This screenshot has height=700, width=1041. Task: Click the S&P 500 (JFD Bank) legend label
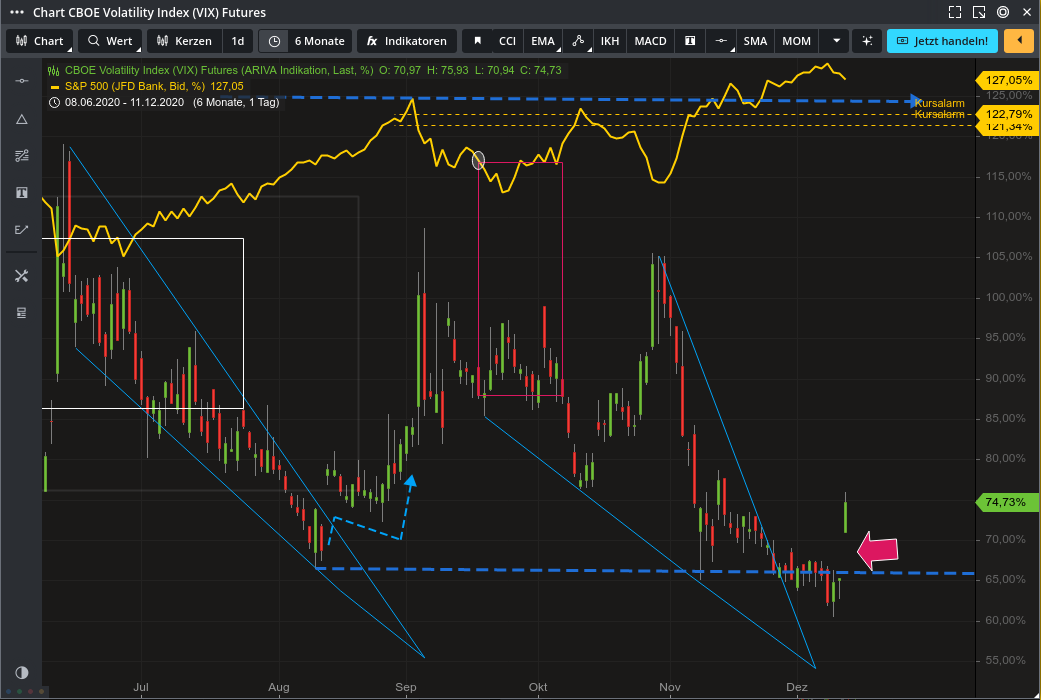point(135,86)
